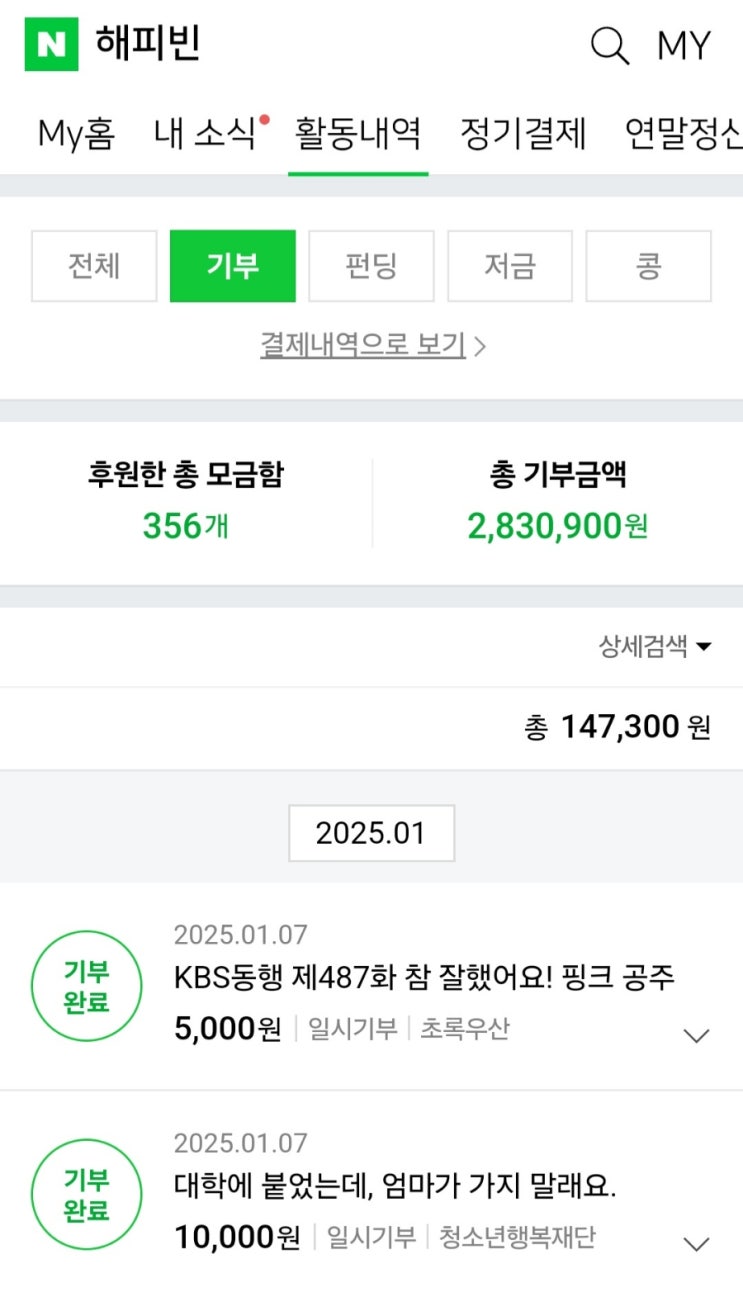This screenshot has width=743, height=1297.
Task: Select the 콩 filter
Action: [648, 266]
